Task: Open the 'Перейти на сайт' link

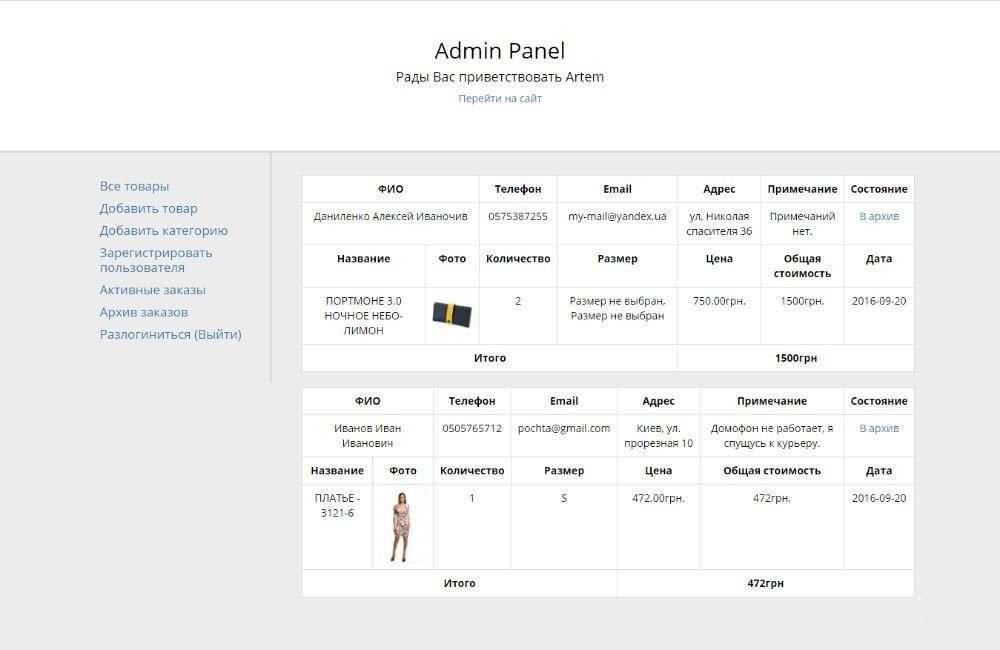Action: point(499,98)
